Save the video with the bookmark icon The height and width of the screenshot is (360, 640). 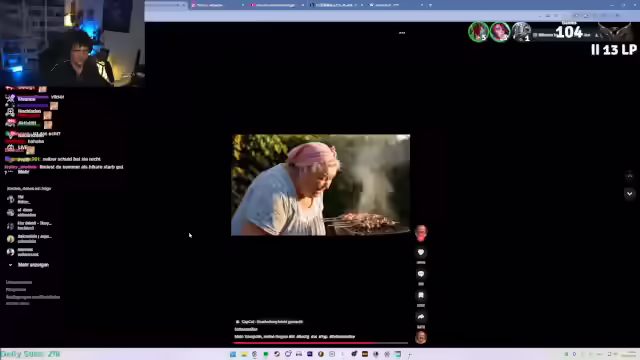[421, 295]
